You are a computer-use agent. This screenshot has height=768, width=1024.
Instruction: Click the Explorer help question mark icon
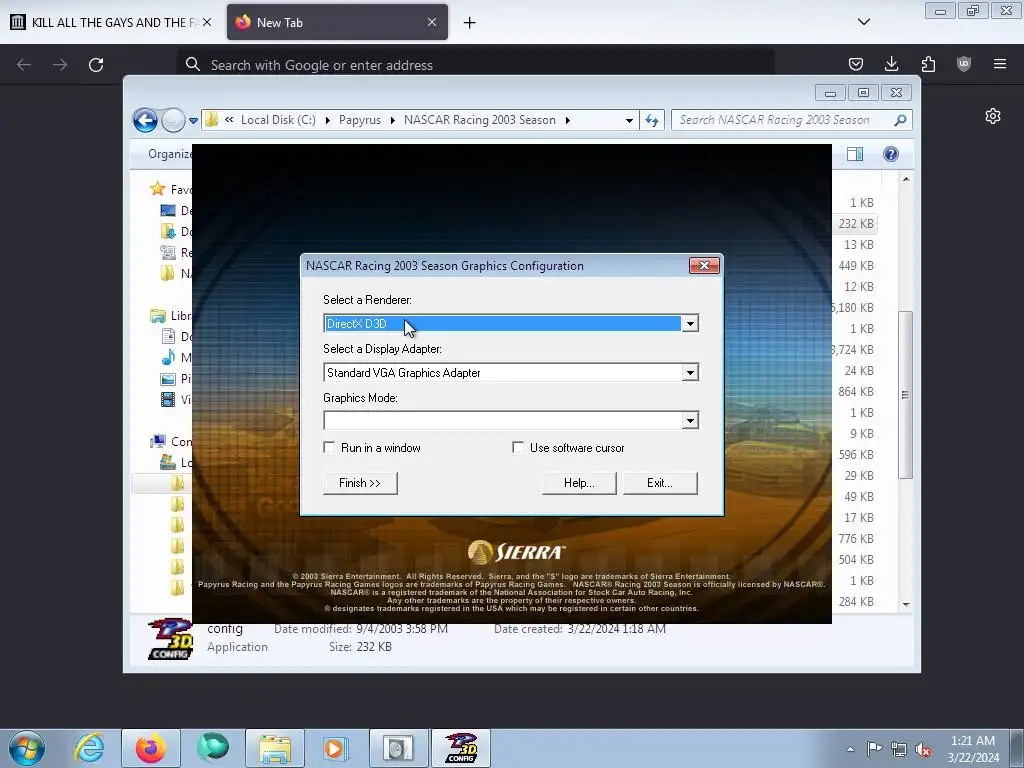coord(891,154)
